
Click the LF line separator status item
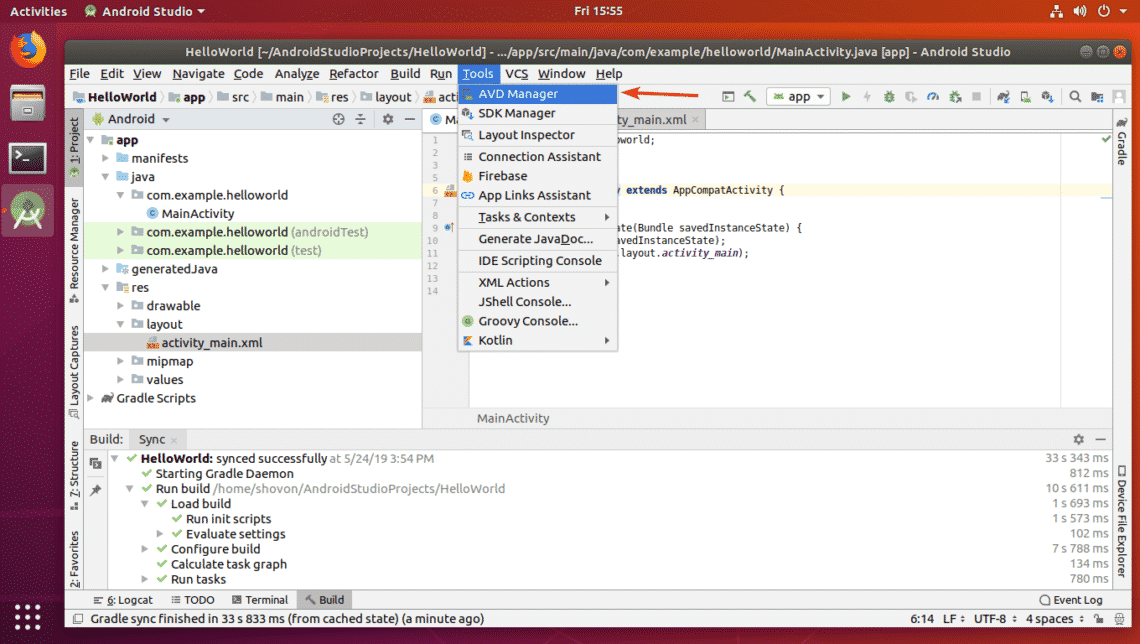point(953,619)
